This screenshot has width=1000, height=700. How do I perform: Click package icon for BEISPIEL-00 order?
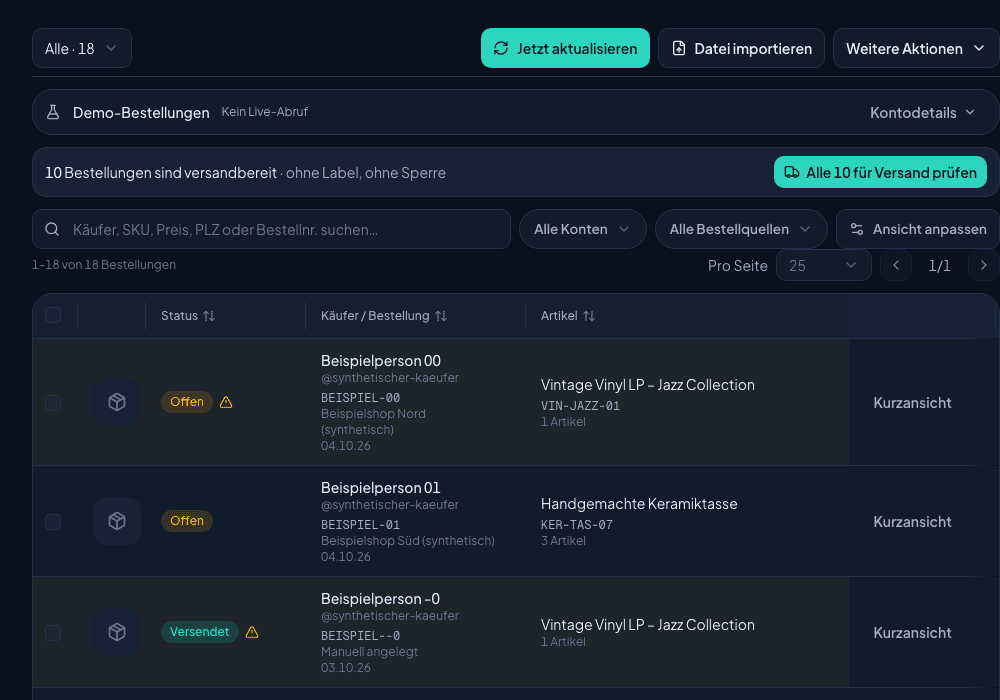pyautogui.click(x=117, y=402)
